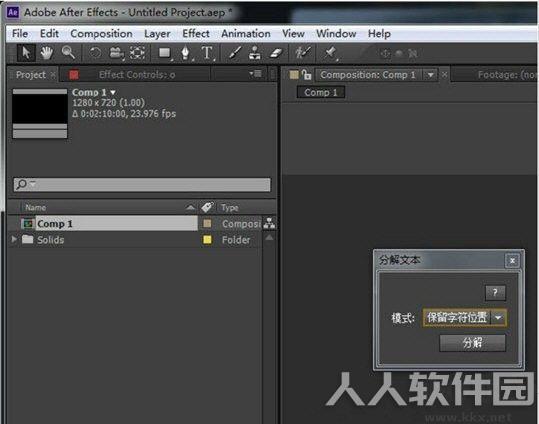Switch to the Effect Controls tab
Viewport: 539px width, 424px height.
[137, 75]
